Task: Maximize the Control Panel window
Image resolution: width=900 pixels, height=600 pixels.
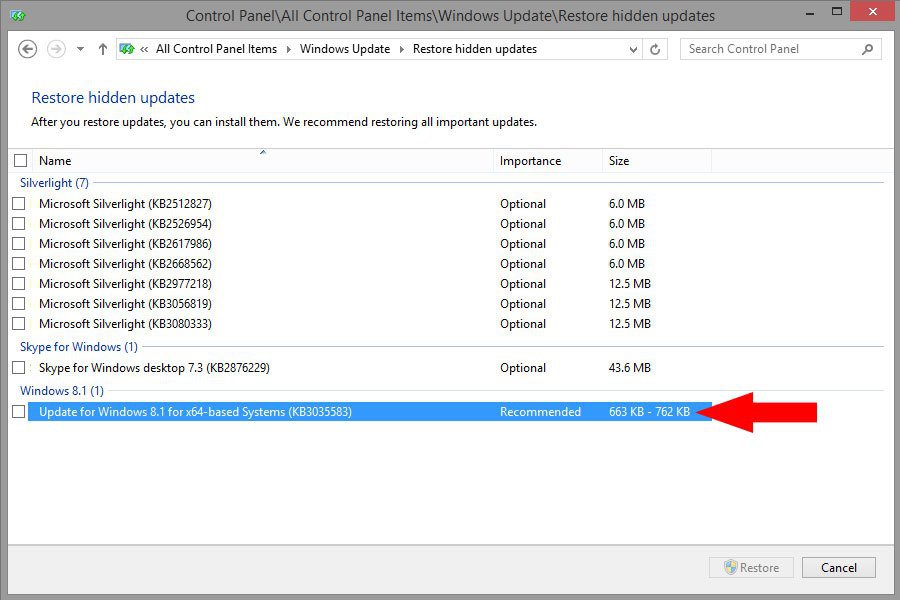Action: (837, 11)
